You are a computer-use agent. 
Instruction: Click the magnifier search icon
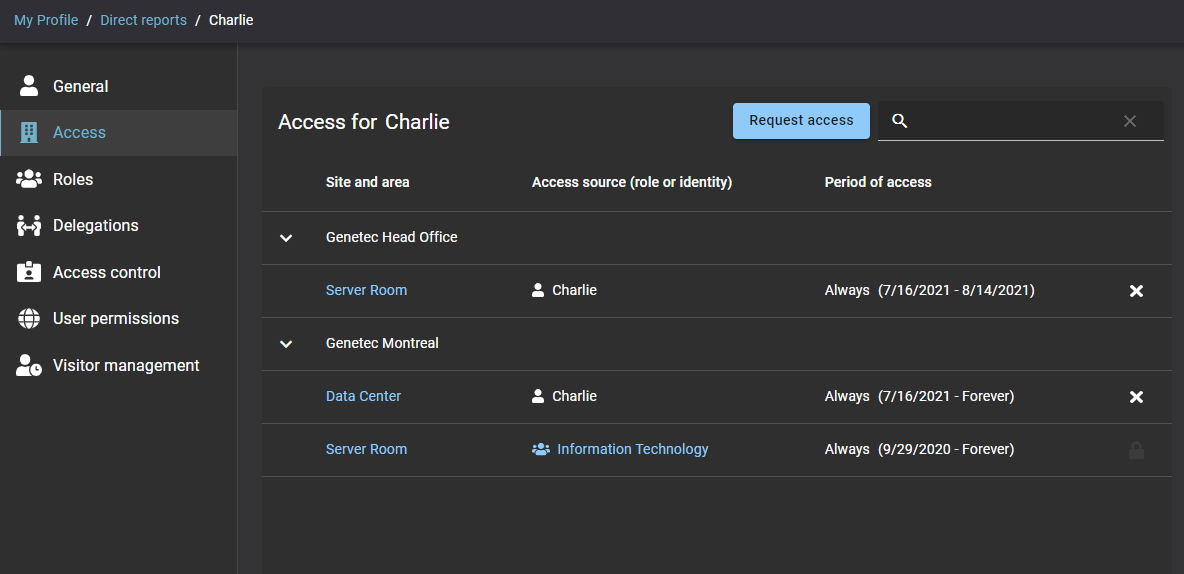899,121
